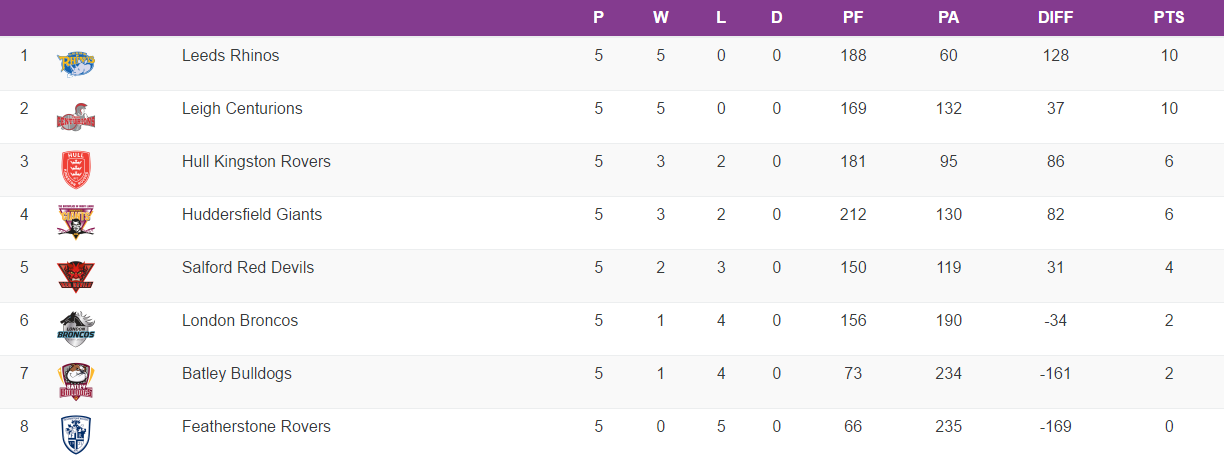The height and width of the screenshot is (466, 1224).
Task: Click the Leigh Centurions team logo
Action: [x=76, y=117]
